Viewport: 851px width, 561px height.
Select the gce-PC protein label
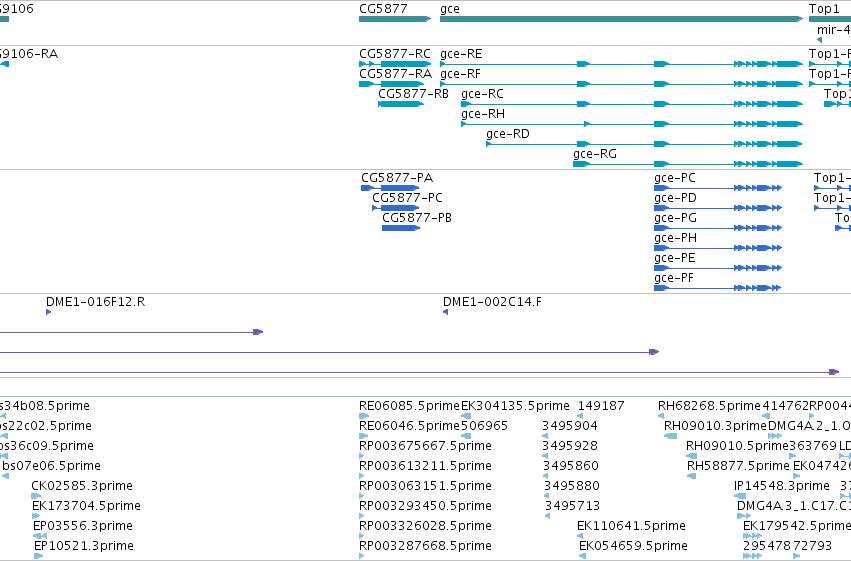[x=675, y=178]
